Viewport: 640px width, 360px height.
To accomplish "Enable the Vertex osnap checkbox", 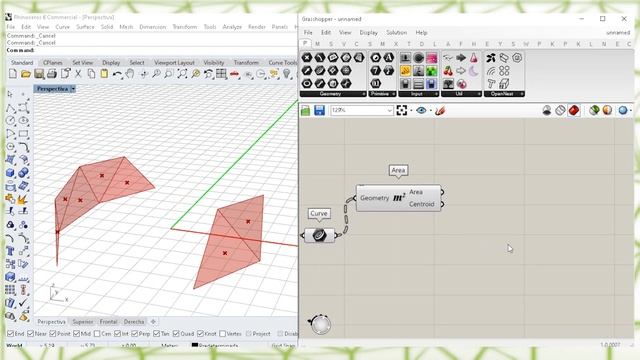I will pos(222,333).
